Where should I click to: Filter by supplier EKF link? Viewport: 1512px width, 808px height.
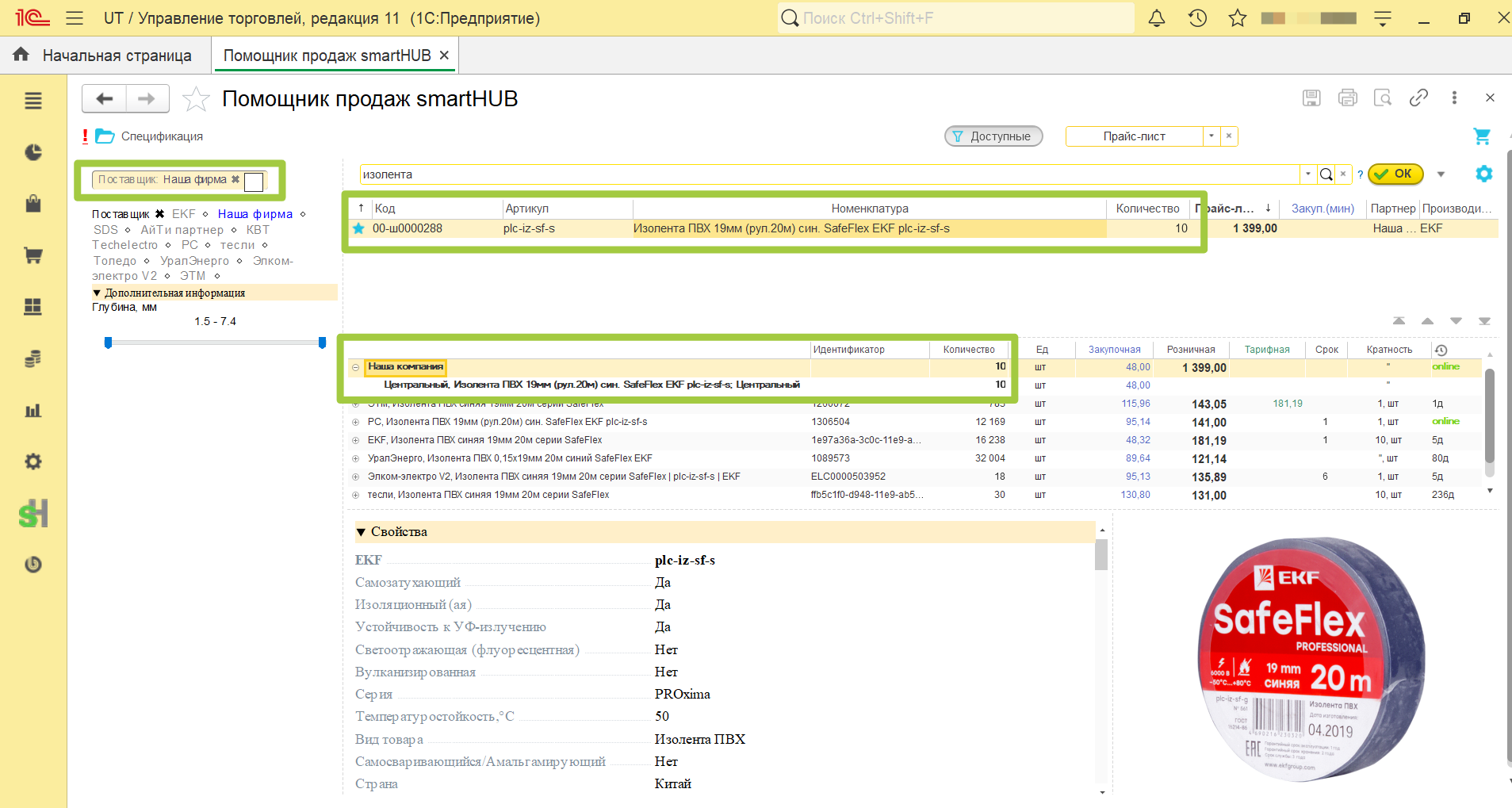click(x=184, y=214)
